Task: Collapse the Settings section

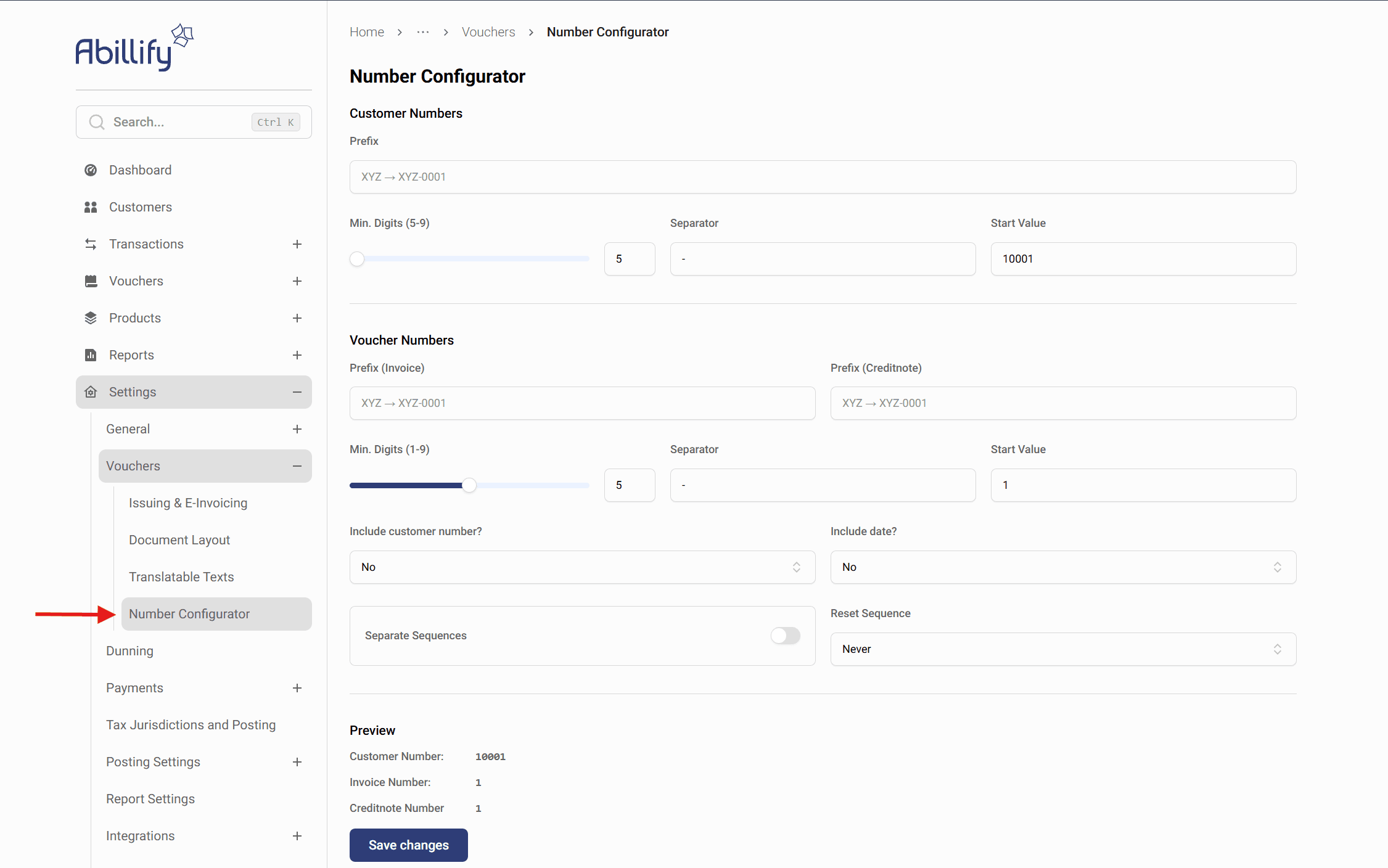Action: (x=297, y=392)
